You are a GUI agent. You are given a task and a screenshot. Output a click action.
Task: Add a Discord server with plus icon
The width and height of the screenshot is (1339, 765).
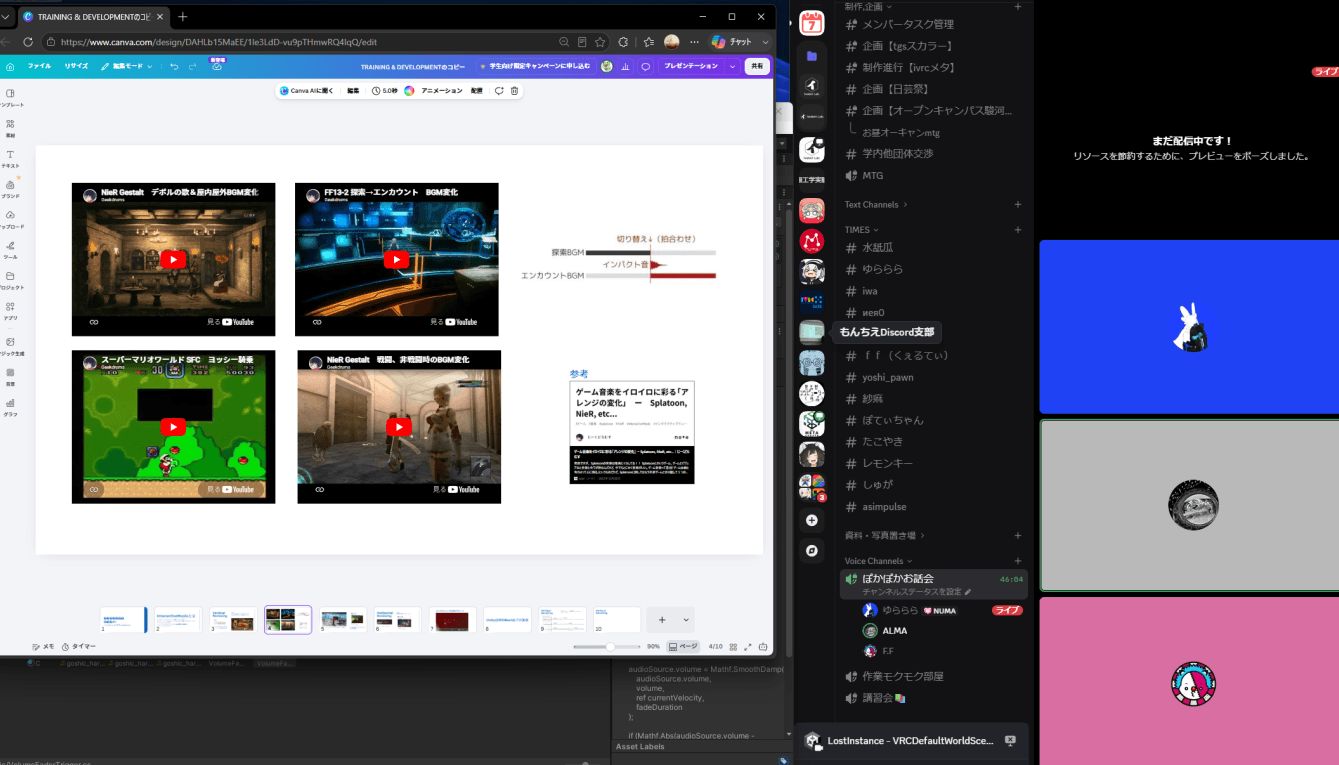(812, 520)
